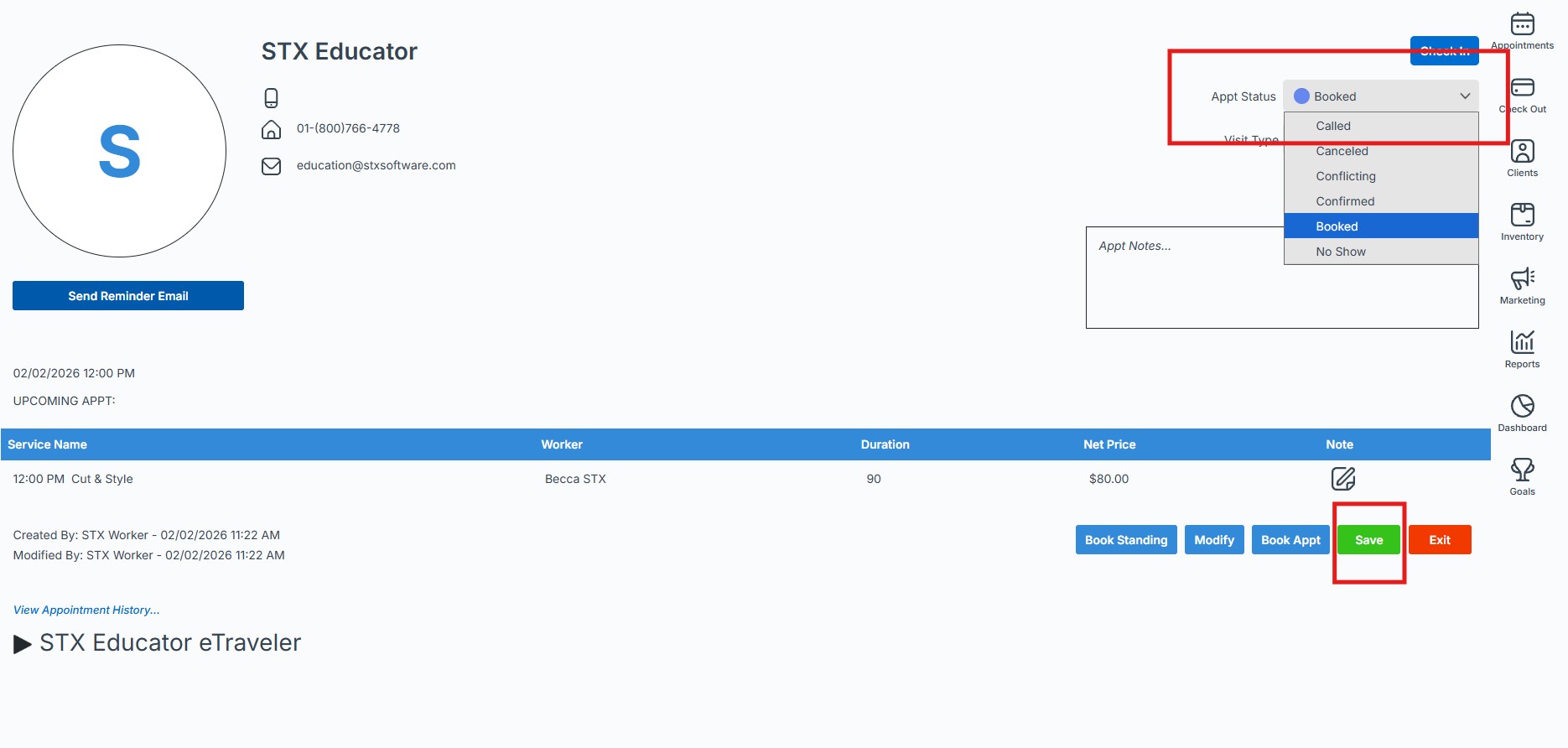Open the Reports chart icon
The width and height of the screenshot is (1568, 748).
point(1522,343)
